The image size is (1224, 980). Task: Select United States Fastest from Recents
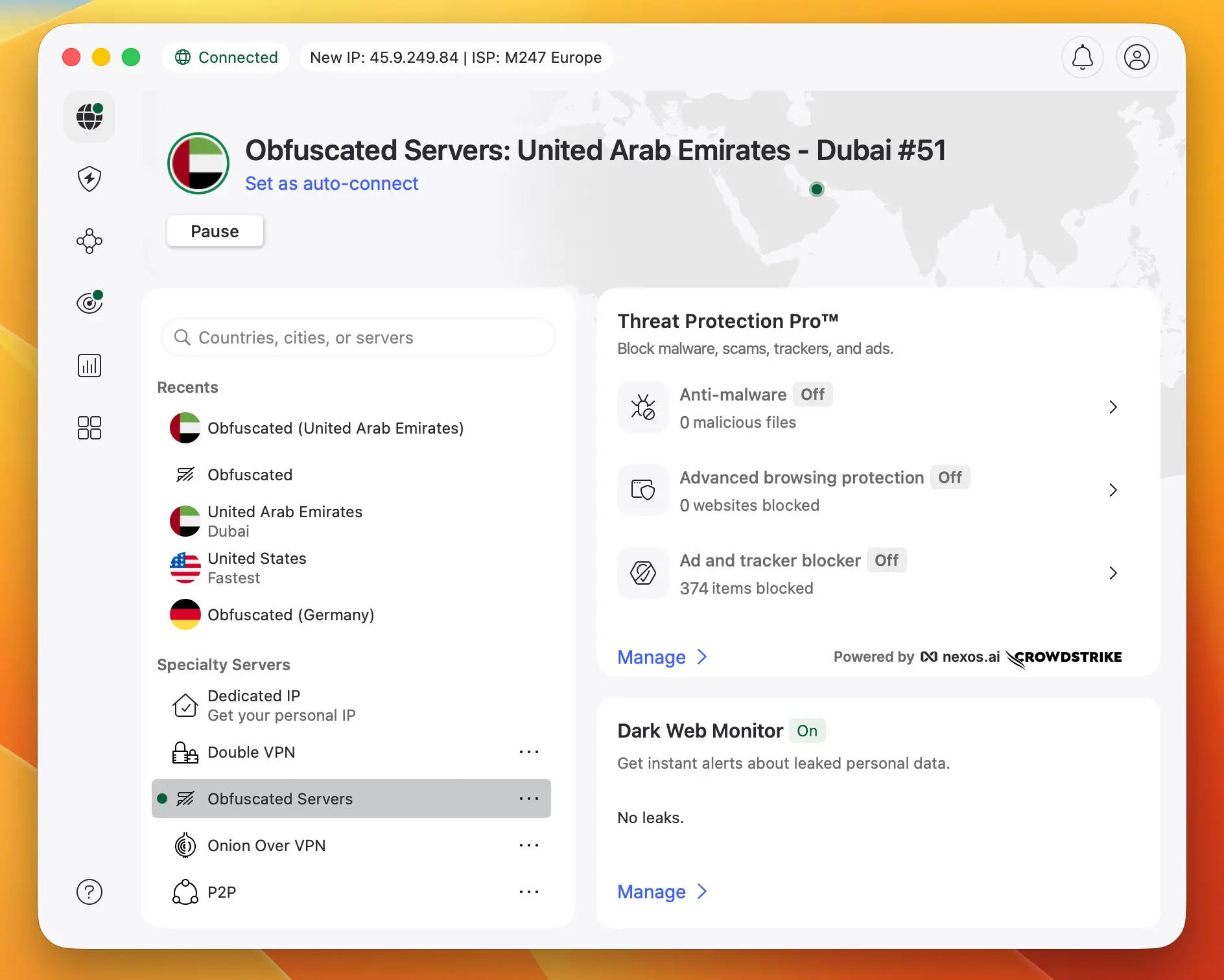(x=257, y=567)
